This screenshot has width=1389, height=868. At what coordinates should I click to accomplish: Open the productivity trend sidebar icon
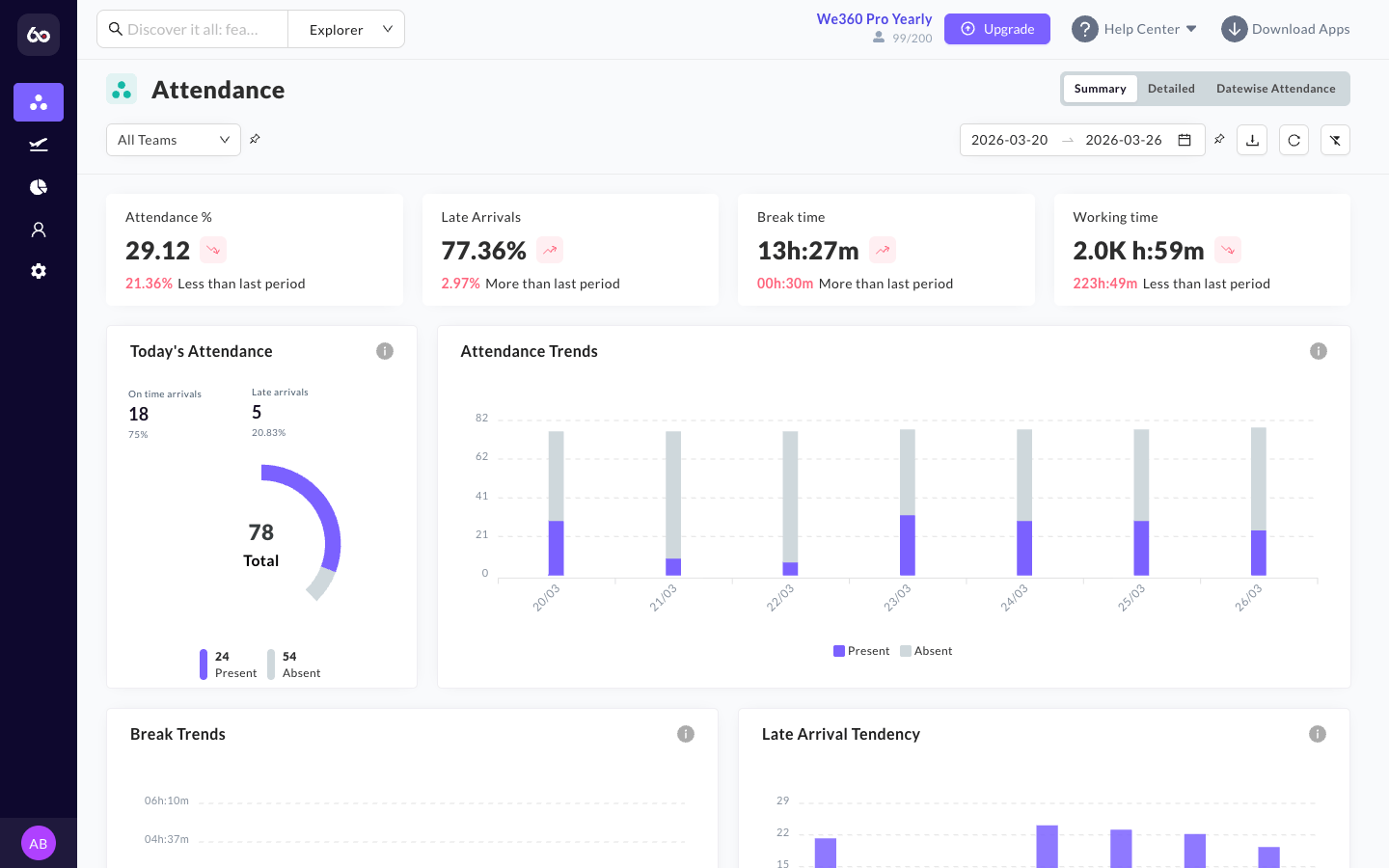(39, 145)
